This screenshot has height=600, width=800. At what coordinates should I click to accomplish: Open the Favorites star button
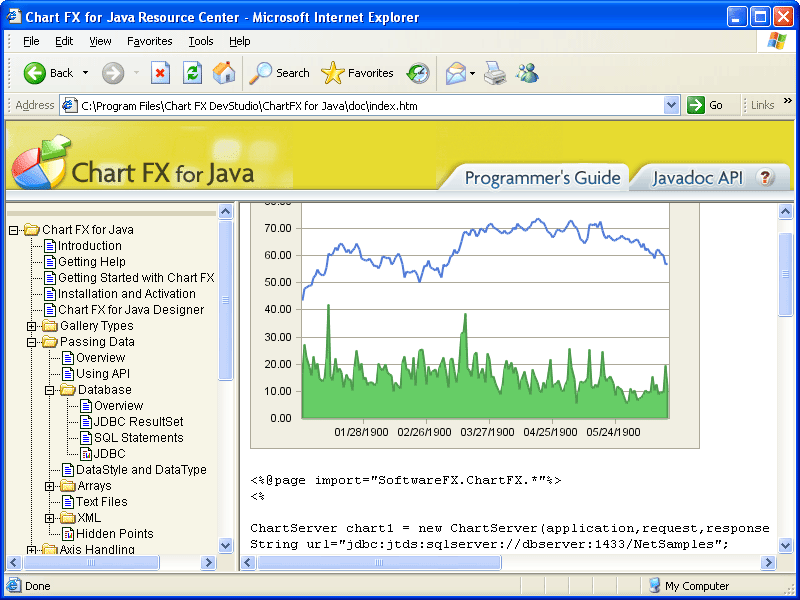coord(357,73)
